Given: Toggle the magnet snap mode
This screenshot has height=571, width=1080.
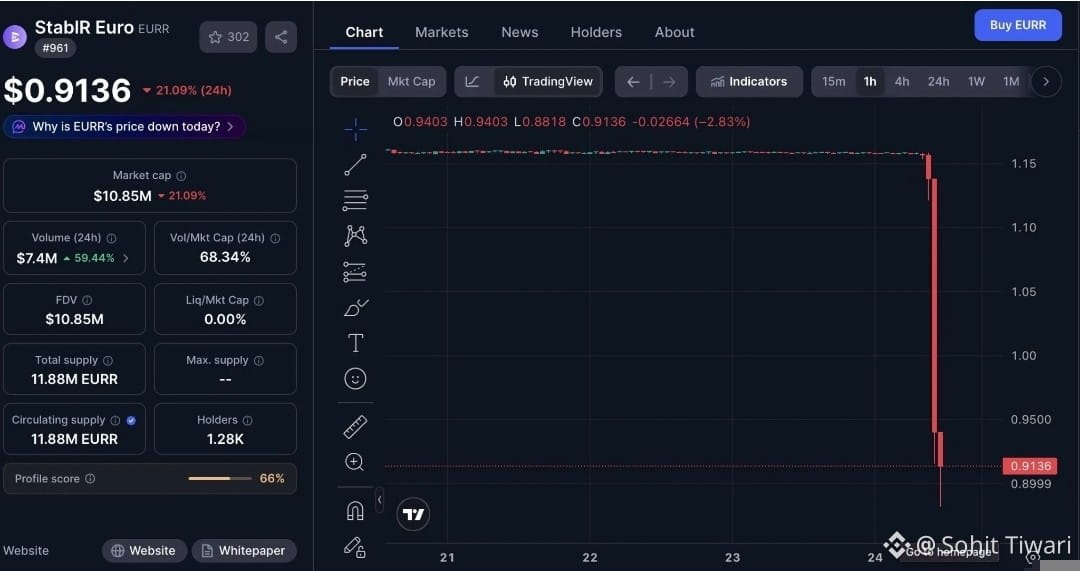Looking at the screenshot, I should [355, 511].
